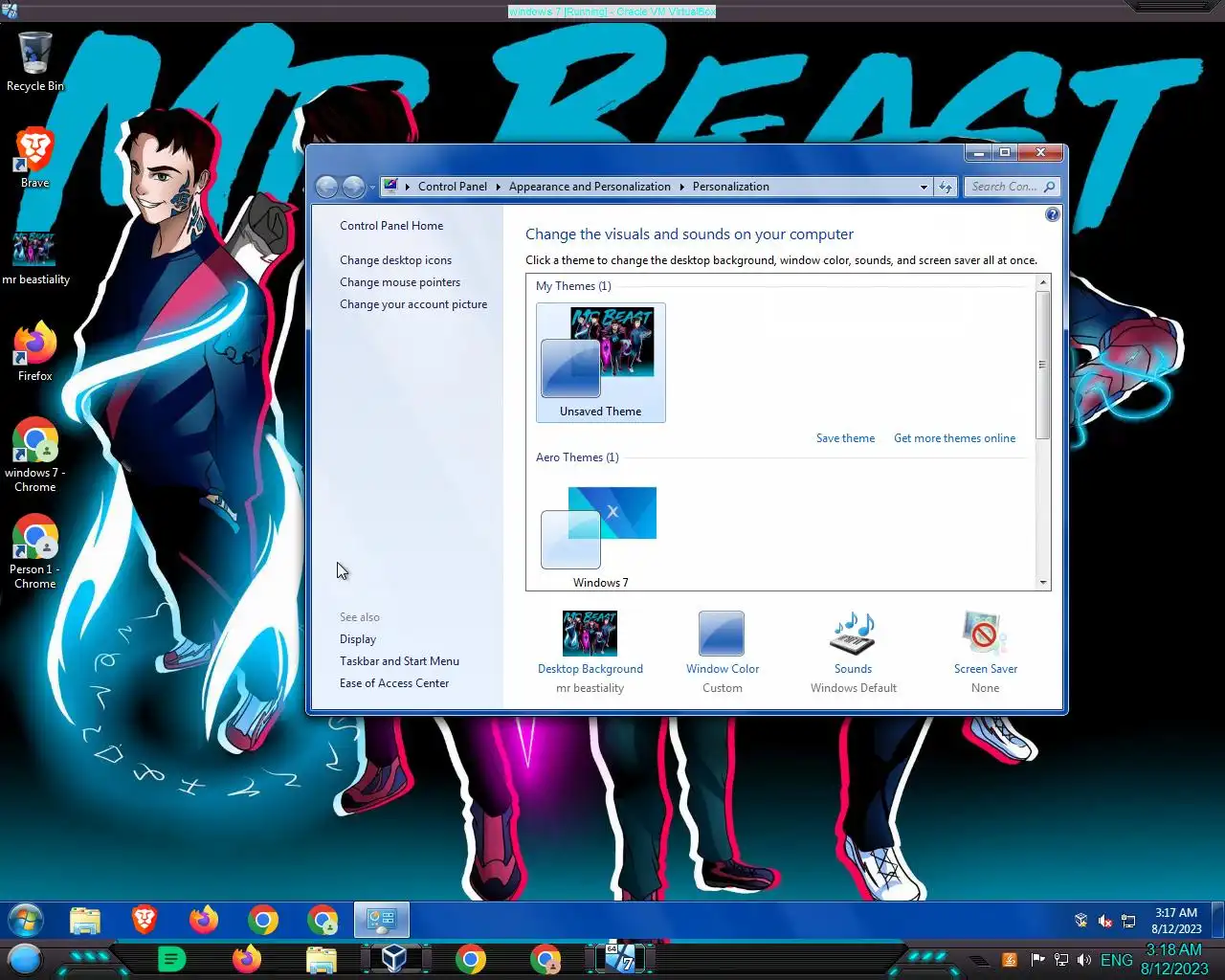Open VirtualBox Manager in host bottom taskbar
The height and width of the screenshot is (980, 1225).
click(x=394, y=959)
